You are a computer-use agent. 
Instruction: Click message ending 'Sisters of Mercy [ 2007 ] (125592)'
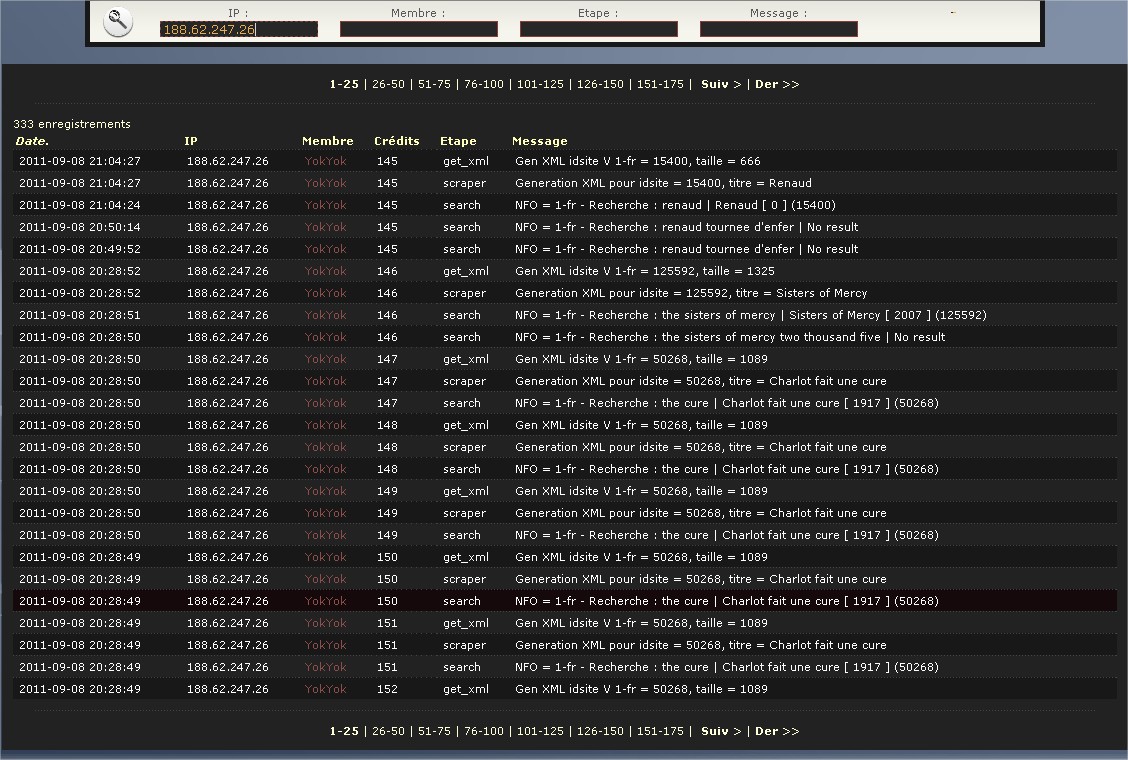(750, 315)
